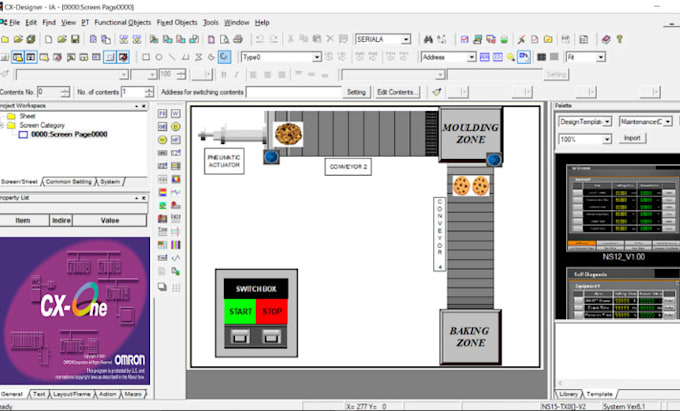Open the SERIALA dropdown
The height and width of the screenshot is (411, 680).
click(406, 39)
